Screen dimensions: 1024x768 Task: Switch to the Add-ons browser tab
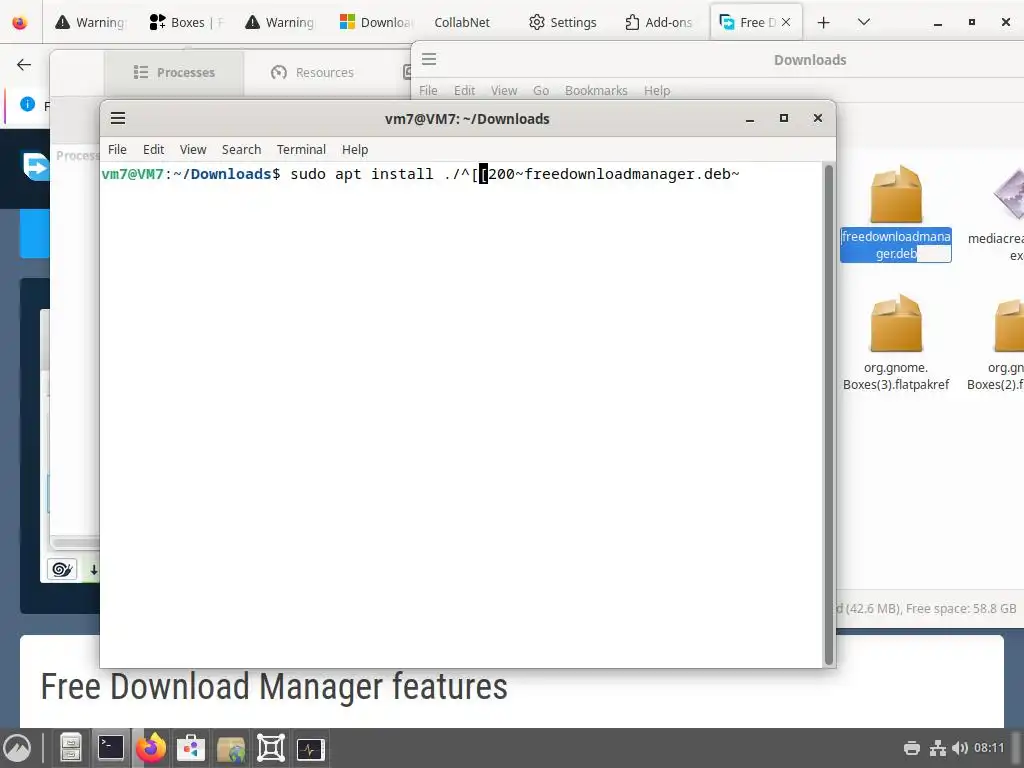(x=658, y=22)
